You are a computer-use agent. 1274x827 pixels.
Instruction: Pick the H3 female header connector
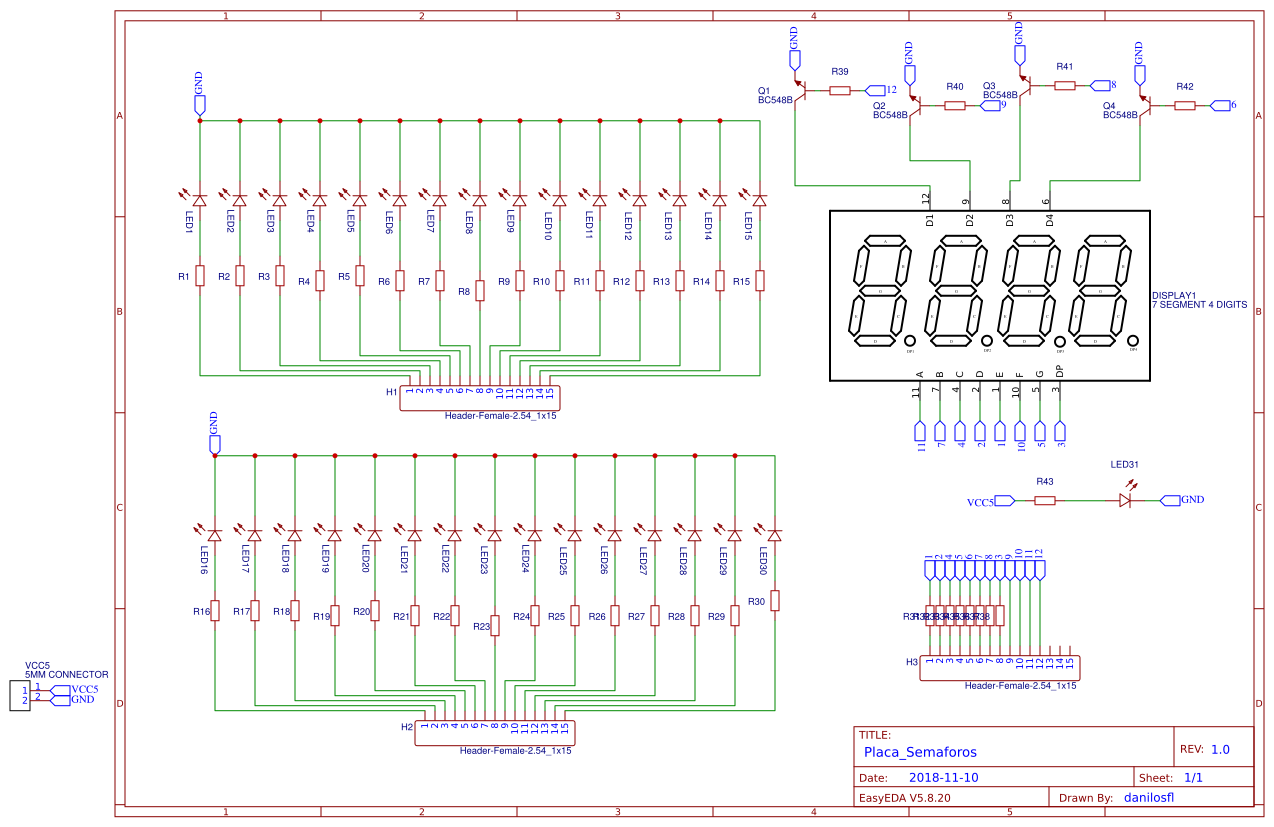(1000, 668)
